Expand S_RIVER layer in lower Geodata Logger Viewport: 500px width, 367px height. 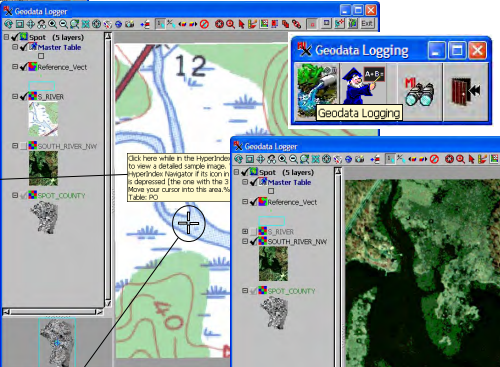(x=245, y=231)
